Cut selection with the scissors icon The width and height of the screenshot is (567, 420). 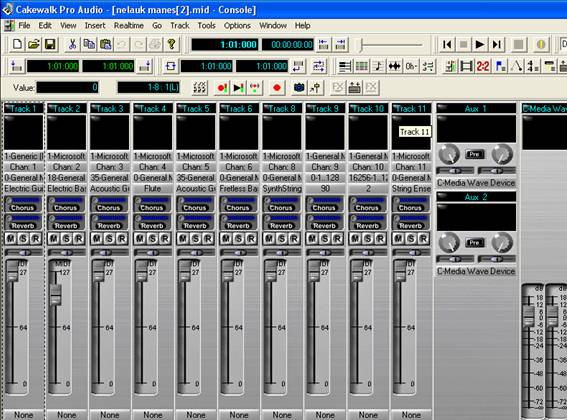click(72, 44)
